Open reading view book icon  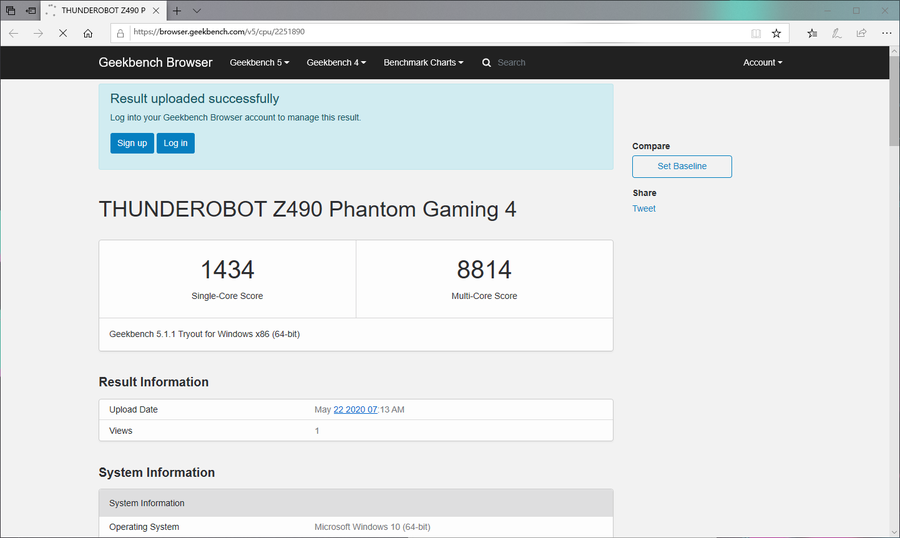[x=756, y=33]
